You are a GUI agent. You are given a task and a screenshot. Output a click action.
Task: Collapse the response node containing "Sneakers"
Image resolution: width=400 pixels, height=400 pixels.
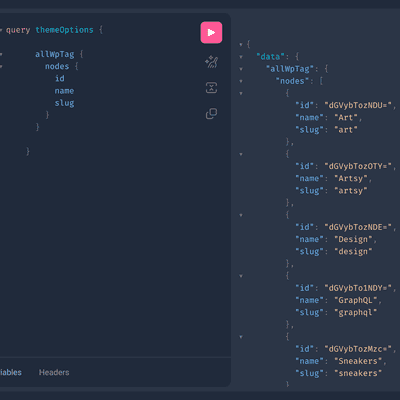(241, 337)
